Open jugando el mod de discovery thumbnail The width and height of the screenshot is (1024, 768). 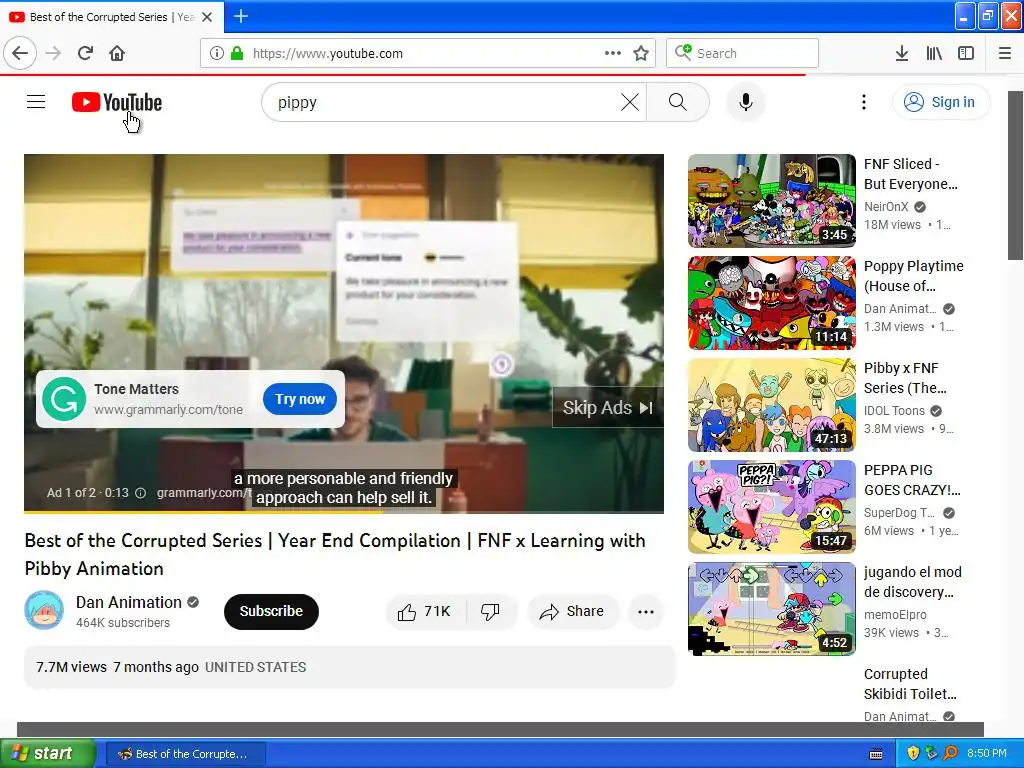point(771,609)
